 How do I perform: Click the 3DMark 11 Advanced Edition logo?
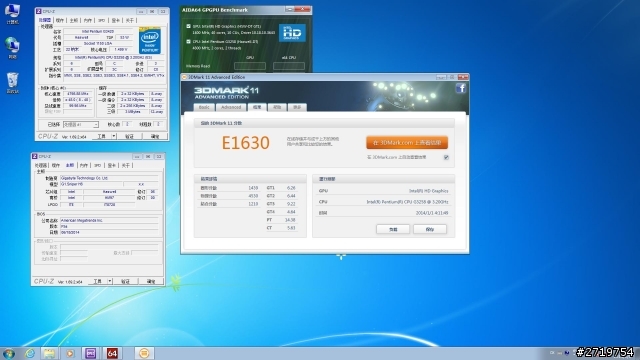tap(226, 93)
